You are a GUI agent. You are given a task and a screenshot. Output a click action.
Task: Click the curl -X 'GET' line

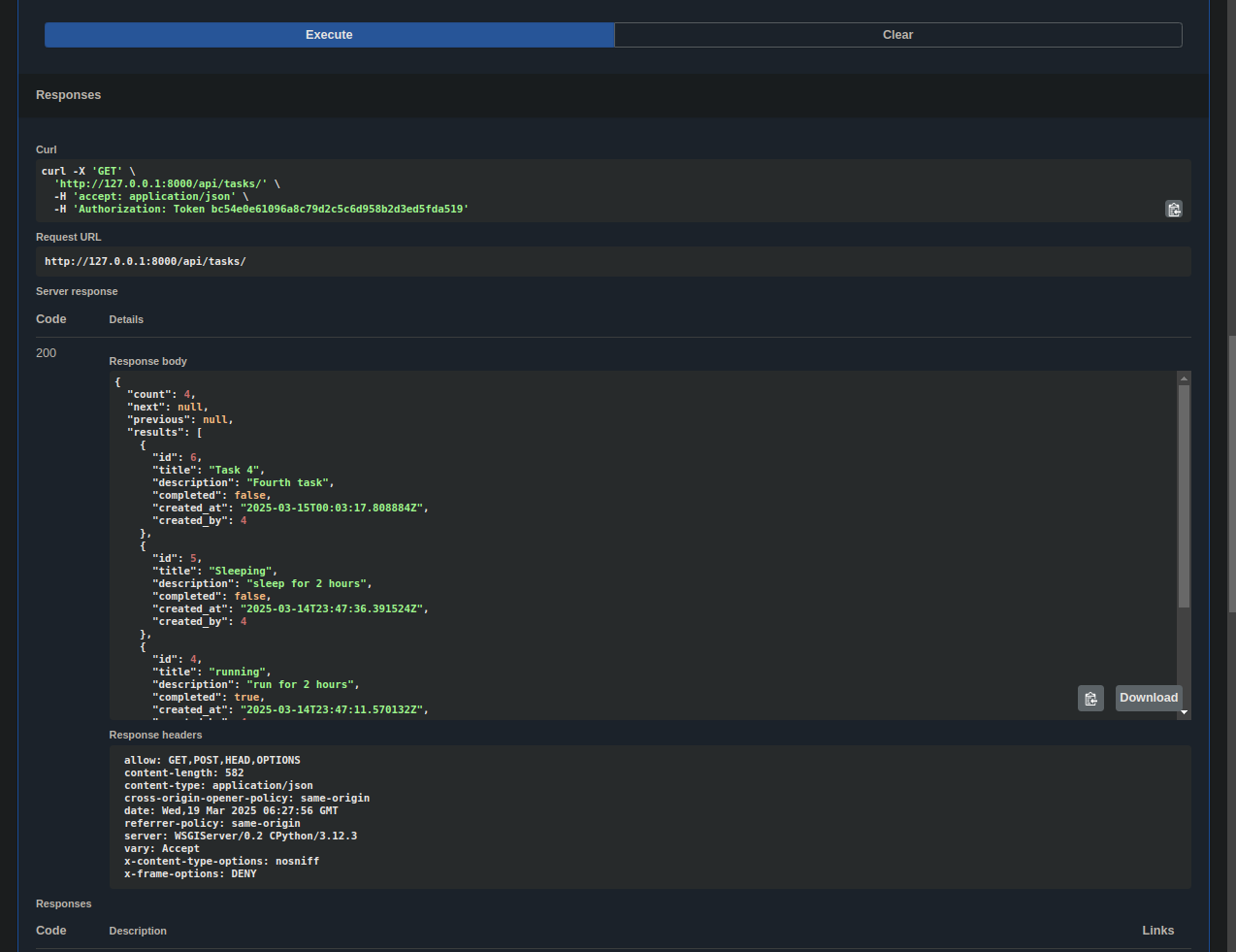88,171
